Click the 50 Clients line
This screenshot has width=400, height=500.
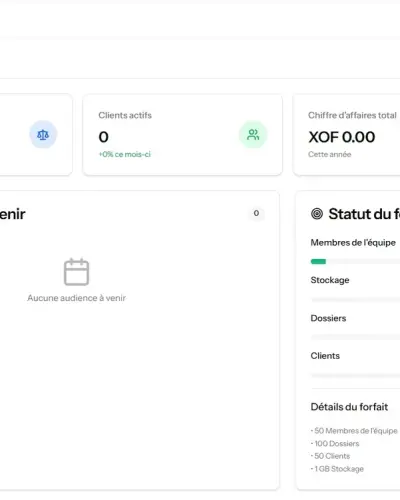coord(330,456)
